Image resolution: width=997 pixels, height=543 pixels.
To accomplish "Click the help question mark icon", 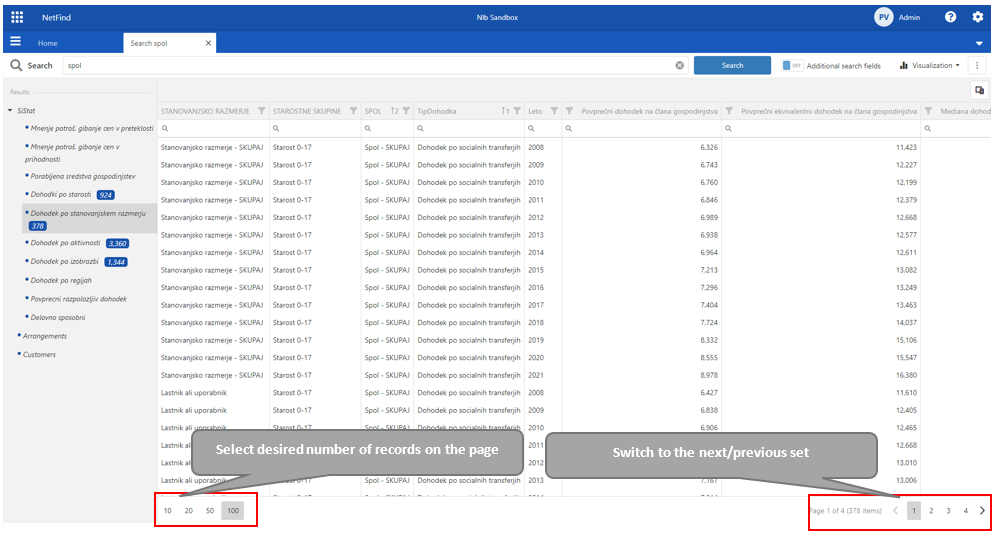I will 950,17.
